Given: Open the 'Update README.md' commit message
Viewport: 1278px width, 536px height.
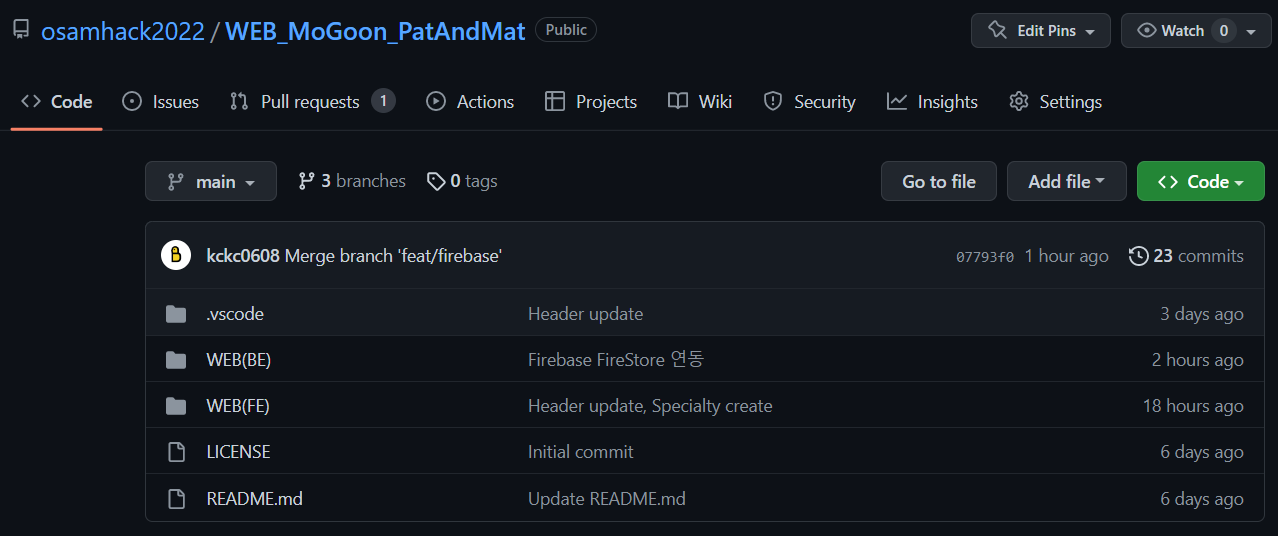Looking at the screenshot, I should pyautogui.click(x=607, y=498).
